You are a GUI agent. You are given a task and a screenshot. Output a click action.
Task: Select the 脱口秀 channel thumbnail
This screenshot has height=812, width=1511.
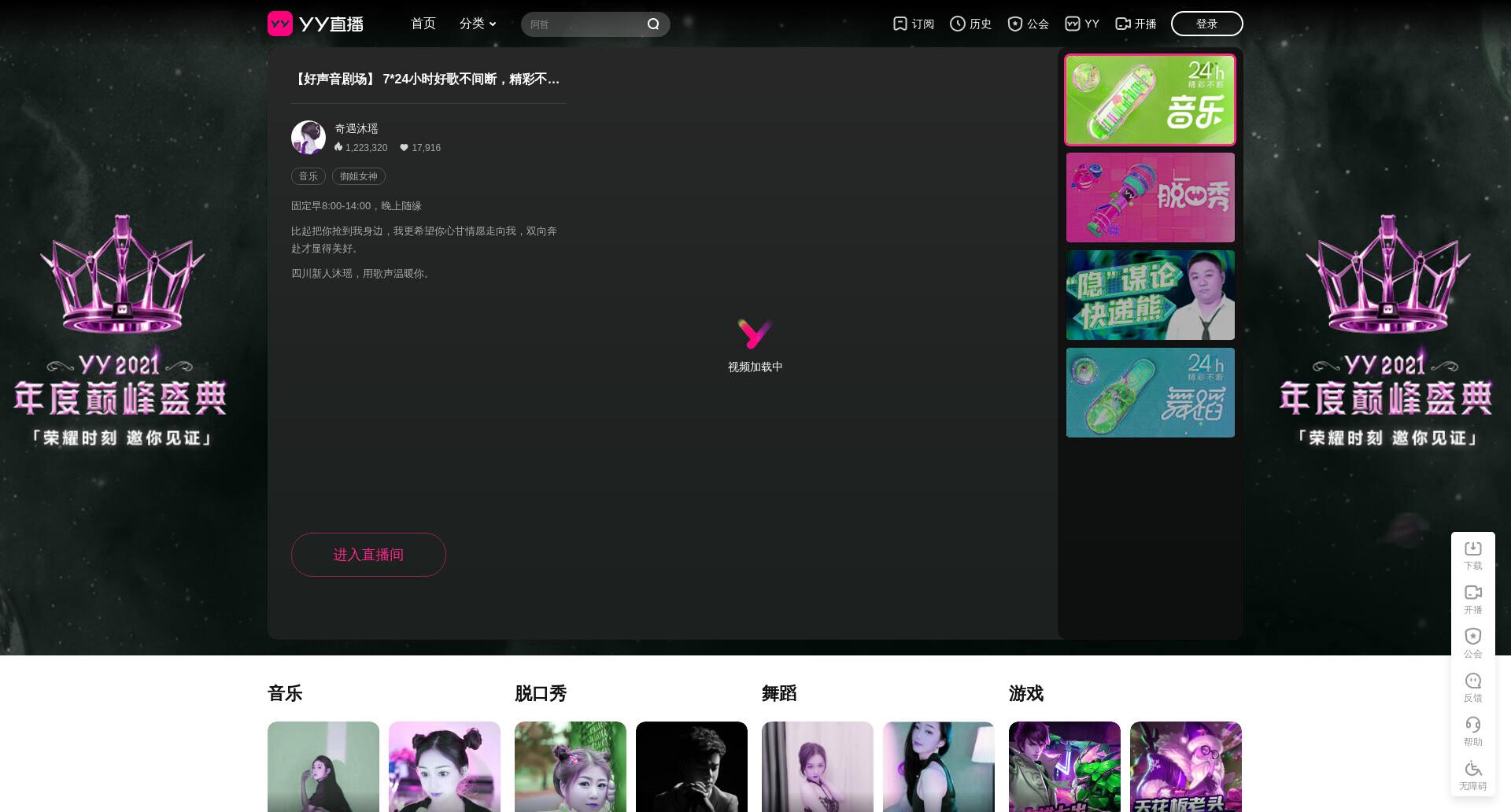[x=1151, y=197]
